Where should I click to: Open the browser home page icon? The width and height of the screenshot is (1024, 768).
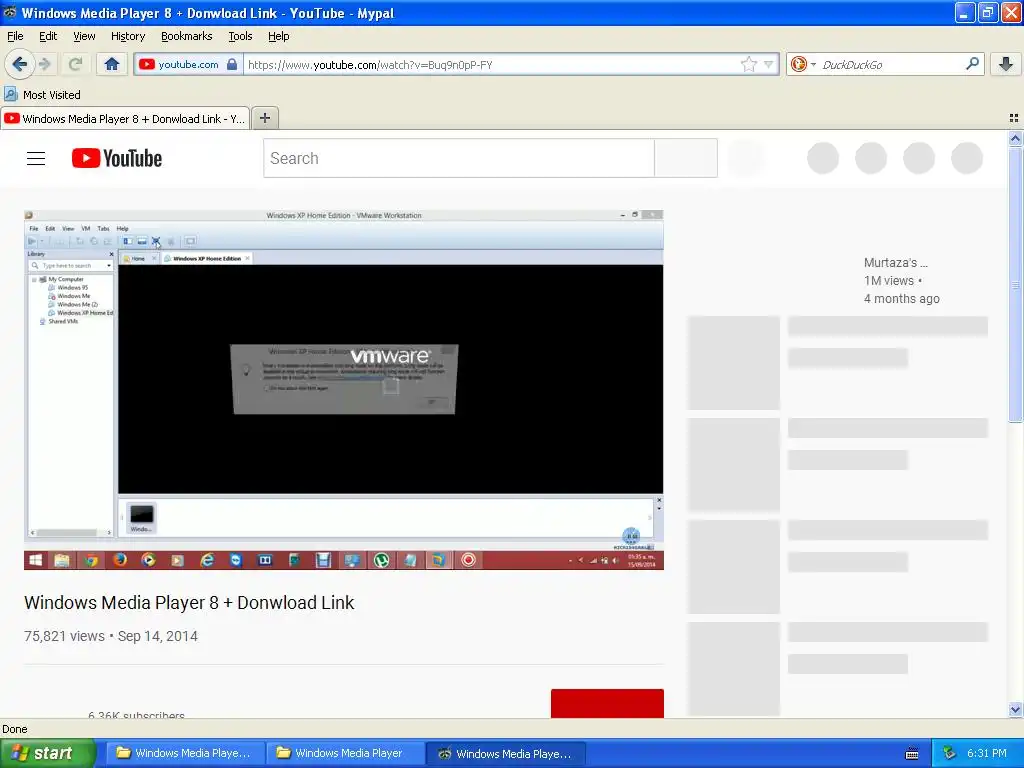112,64
